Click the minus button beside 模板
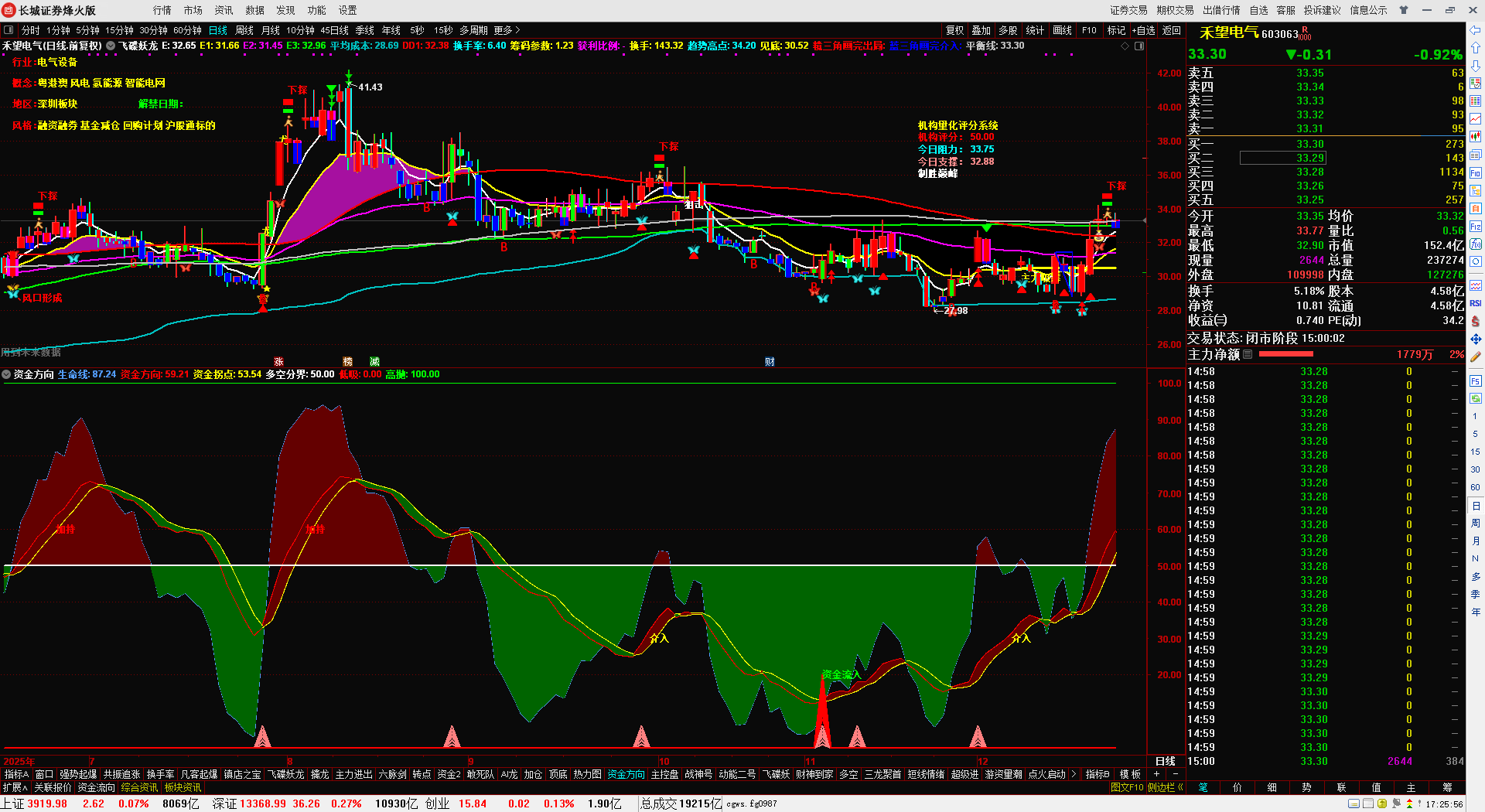Viewport: 1485px width, 812px height. [x=1176, y=774]
